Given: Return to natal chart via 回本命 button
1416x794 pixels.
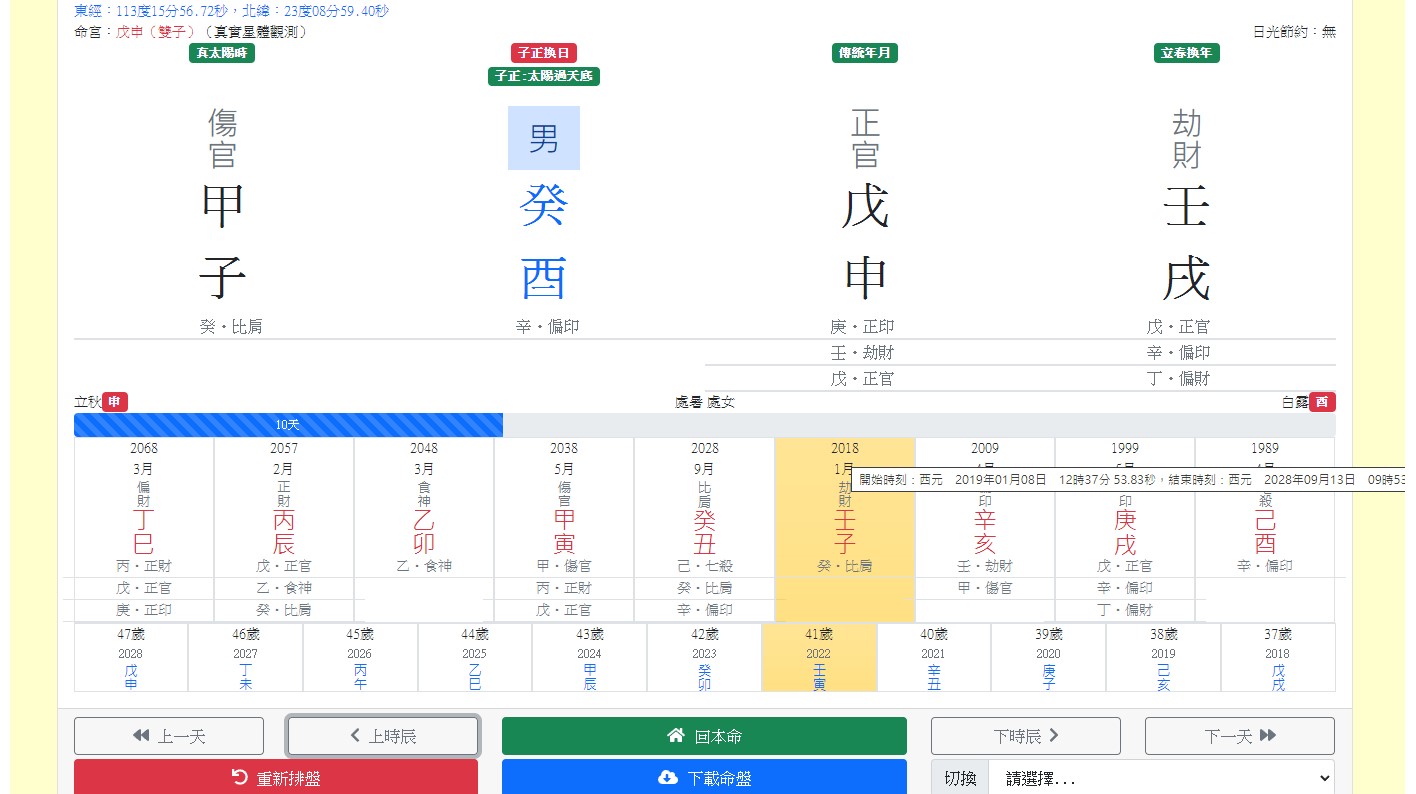Looking at the screenshot, I should (x=704, y=736).
